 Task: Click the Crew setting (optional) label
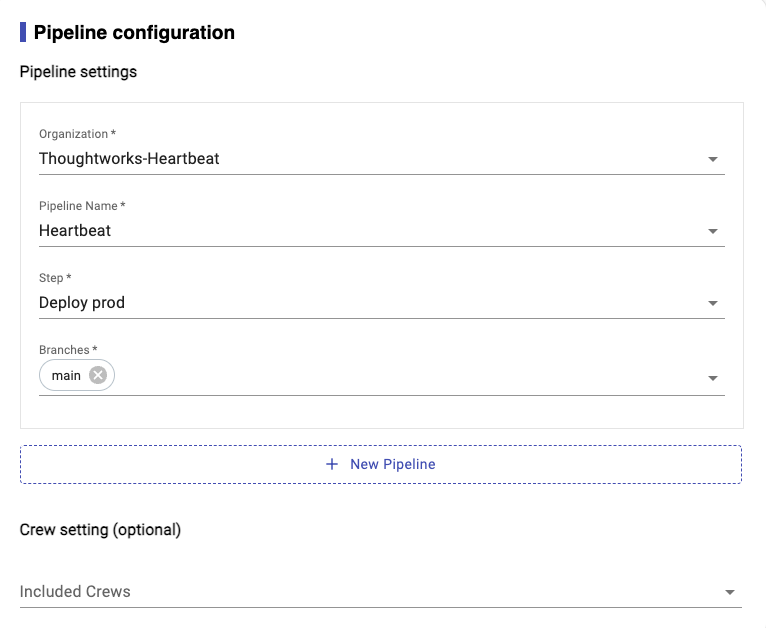pyautogui.click(x=100, y=530)
